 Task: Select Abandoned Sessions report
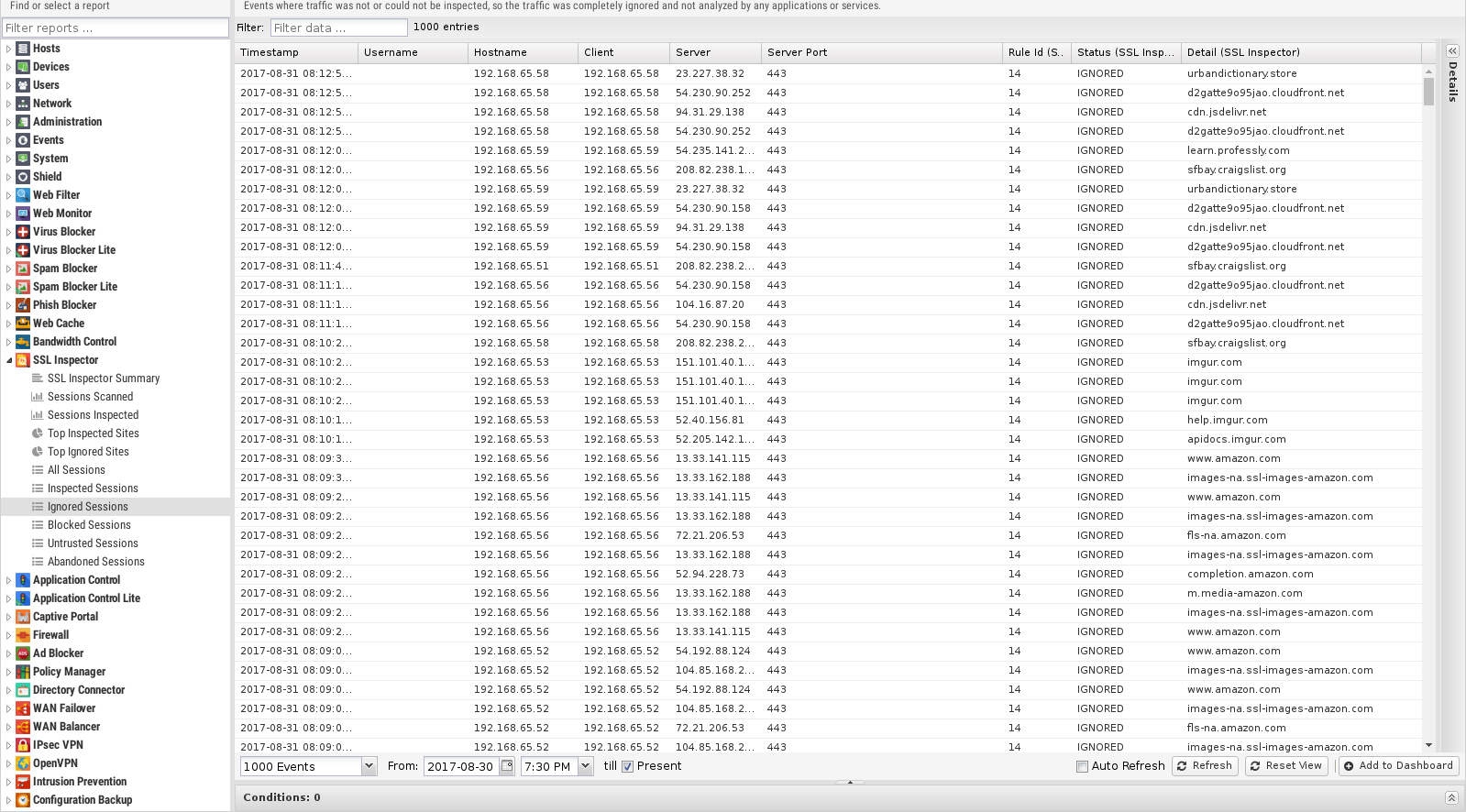[96, 562]
